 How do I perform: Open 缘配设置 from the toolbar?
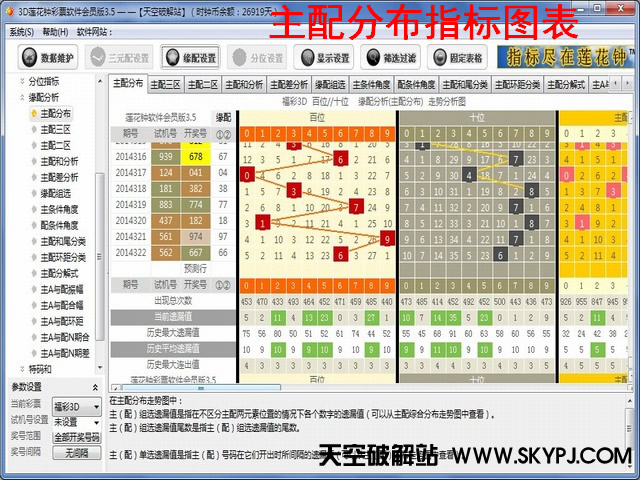189,58
